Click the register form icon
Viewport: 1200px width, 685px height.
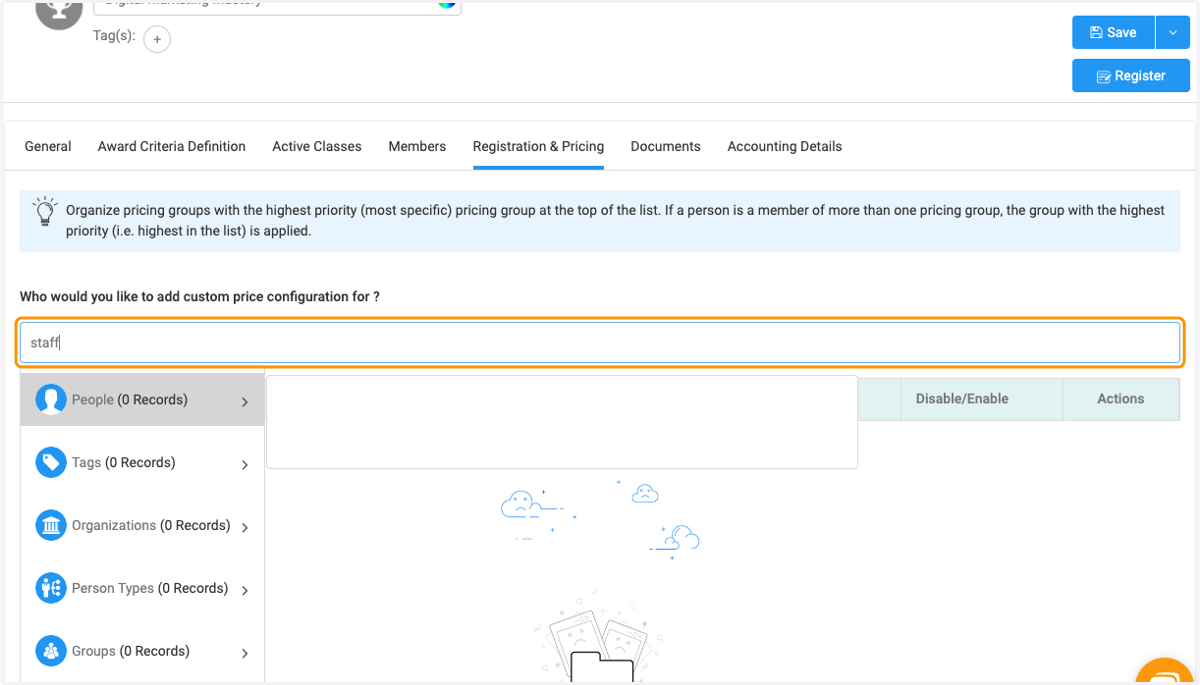click(1104, 76)
